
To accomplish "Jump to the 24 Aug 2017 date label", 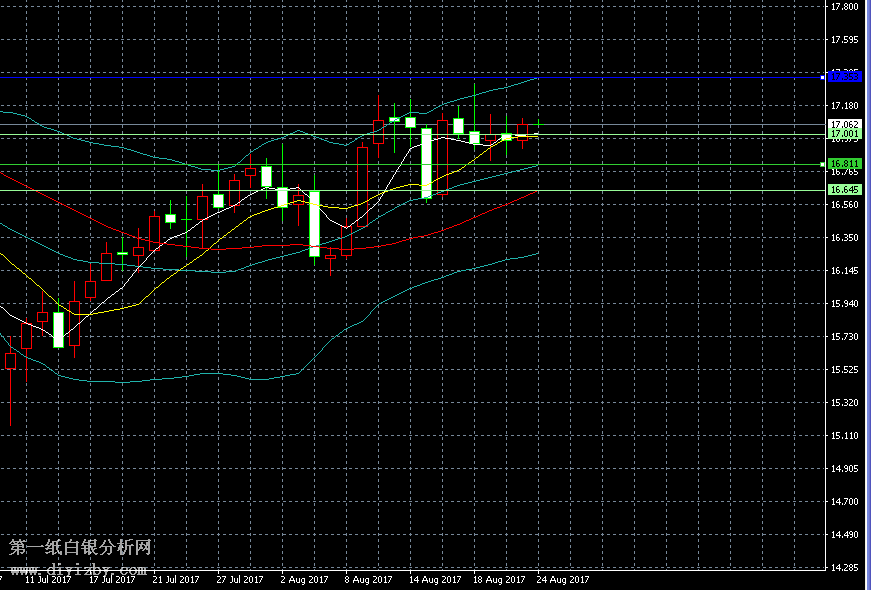I will click(563, 579).
